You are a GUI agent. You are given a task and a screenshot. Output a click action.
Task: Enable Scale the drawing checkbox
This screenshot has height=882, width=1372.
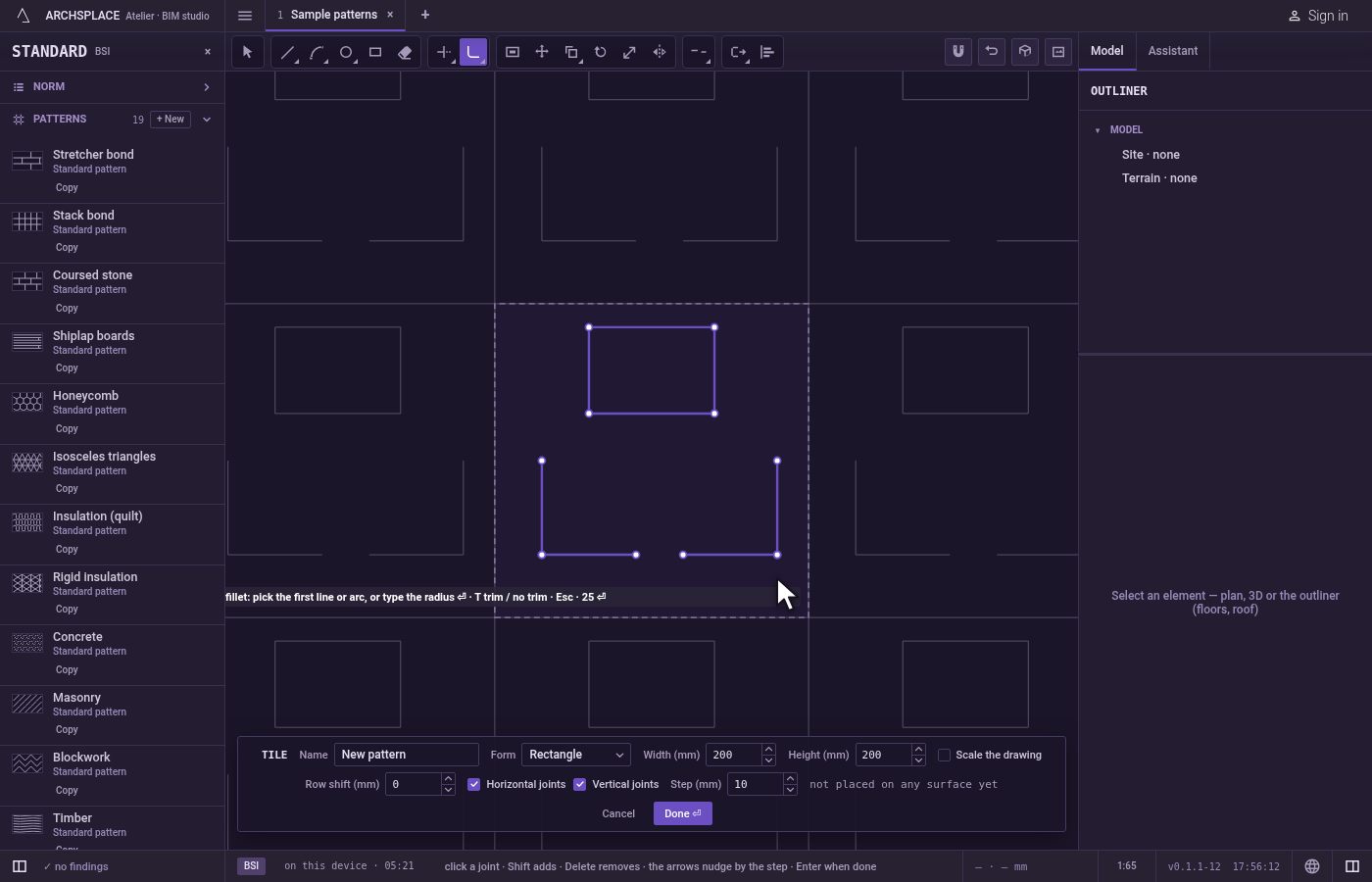(945, 755)
